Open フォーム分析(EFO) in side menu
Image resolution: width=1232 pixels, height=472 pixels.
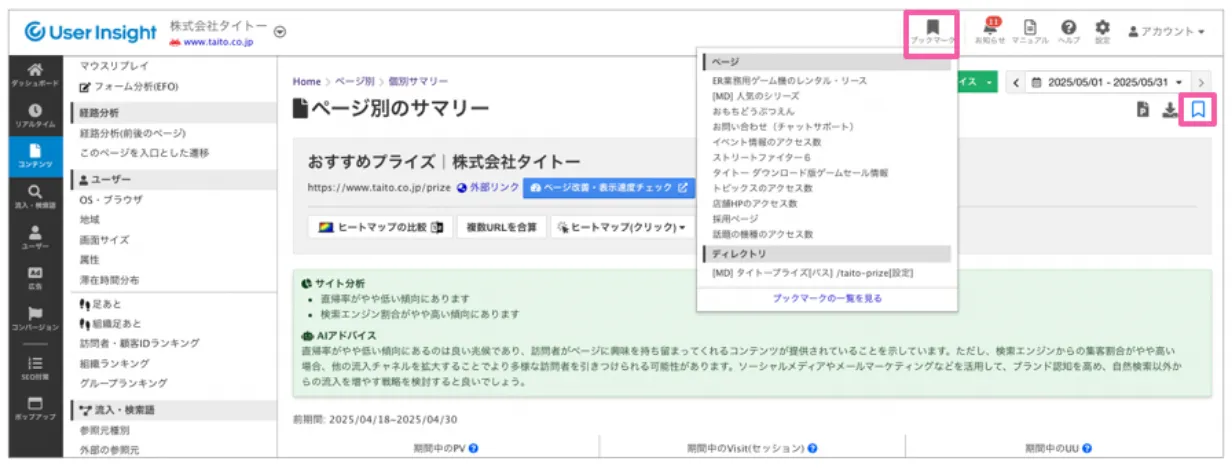coord(129,87)
